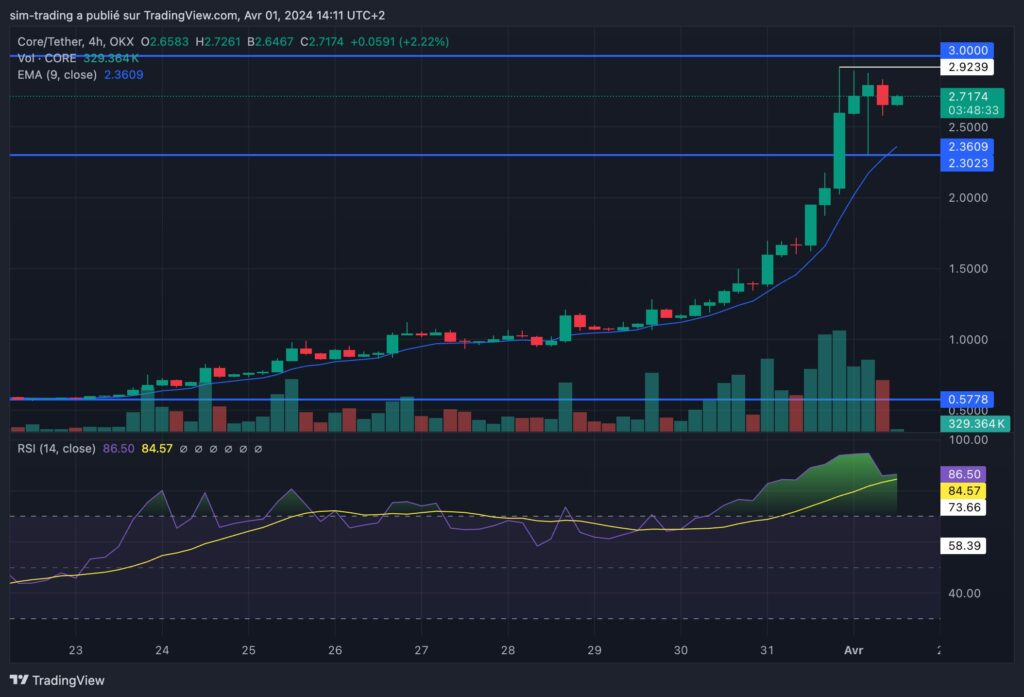
Task: Click the green 329.364K volume label
Action: (975, 424)
